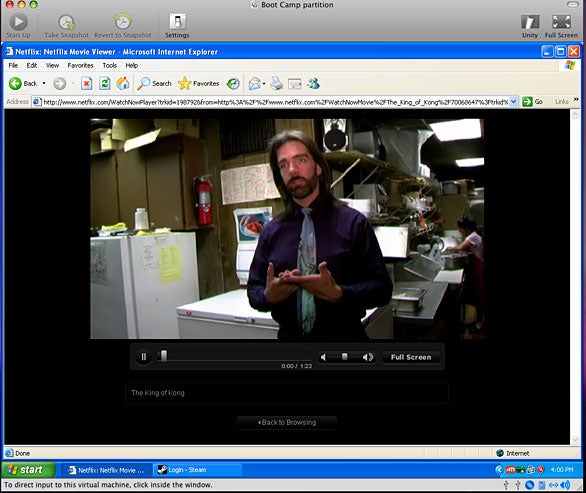The width and height of the screenshot is (586, 493).
Task: Pause the Netflix video playback
Action: coord(144,357)
